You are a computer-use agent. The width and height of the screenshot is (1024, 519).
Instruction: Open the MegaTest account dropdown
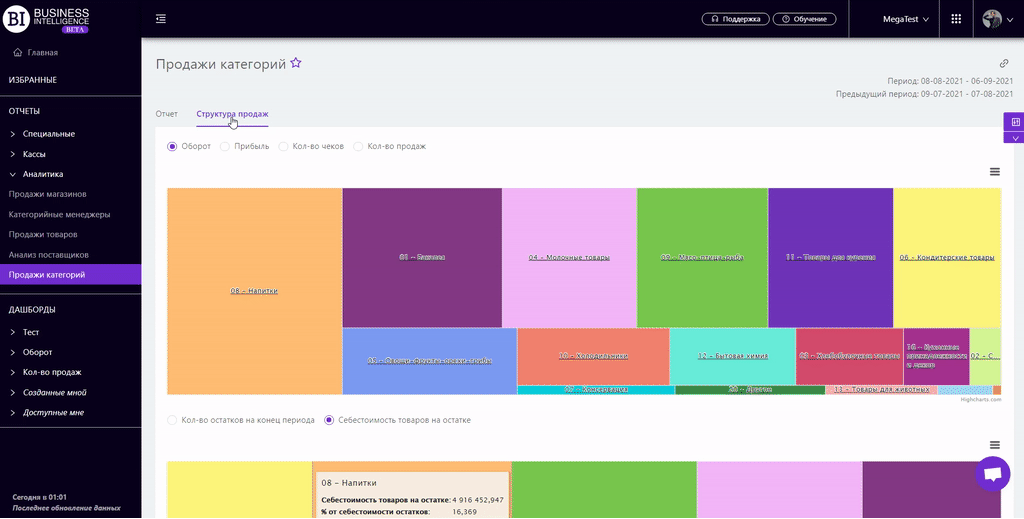[x=905, y=19]
